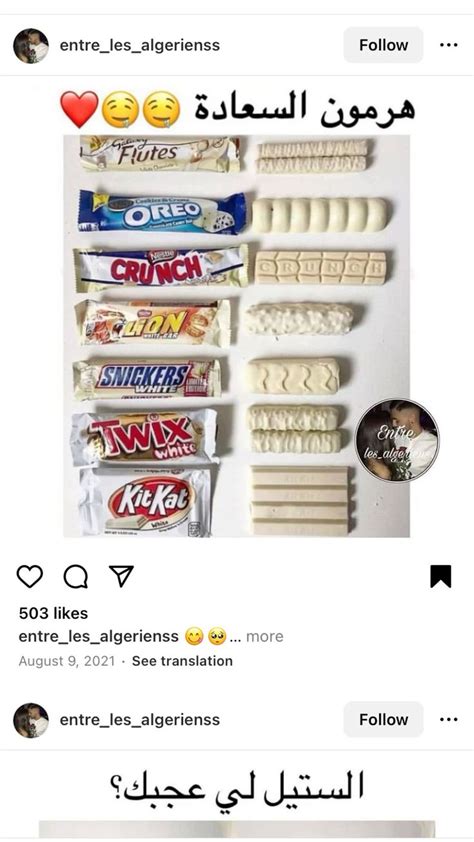Open the second post image below the Arabic title
Viewport: 474px width, 842px height.
tap(237, 831)
